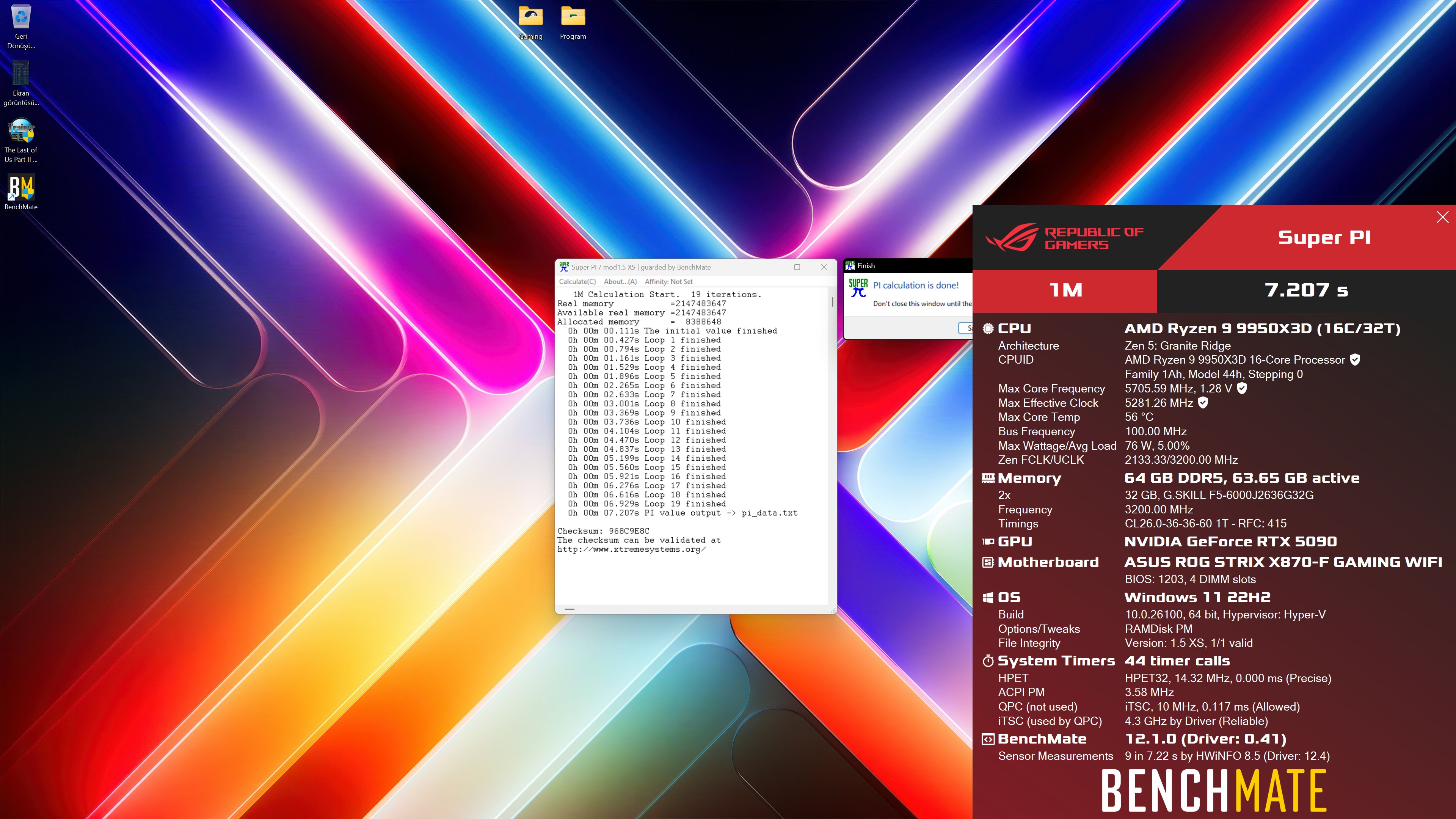Click the GPU card icon in BenchMate
Screen dimensions: 1456x819
[987, 541]
